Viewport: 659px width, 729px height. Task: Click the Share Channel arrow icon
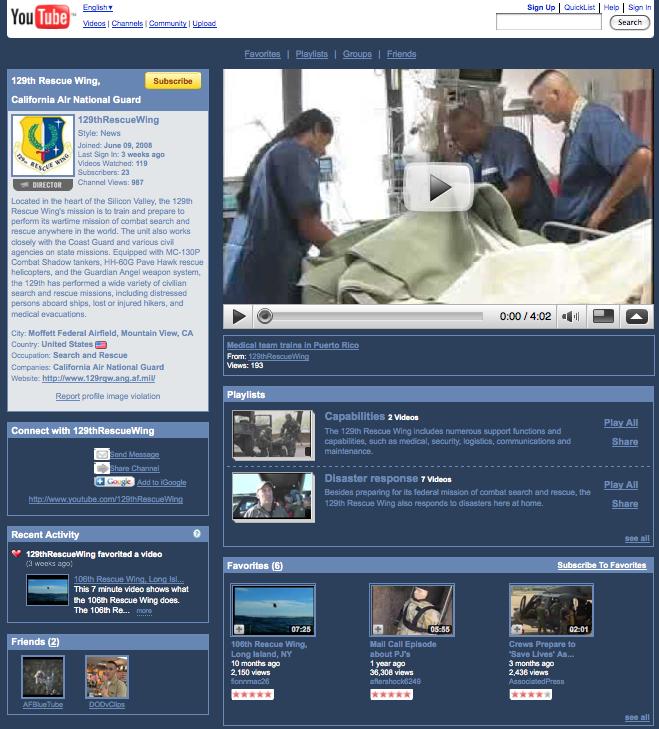[x=101, y=468]
